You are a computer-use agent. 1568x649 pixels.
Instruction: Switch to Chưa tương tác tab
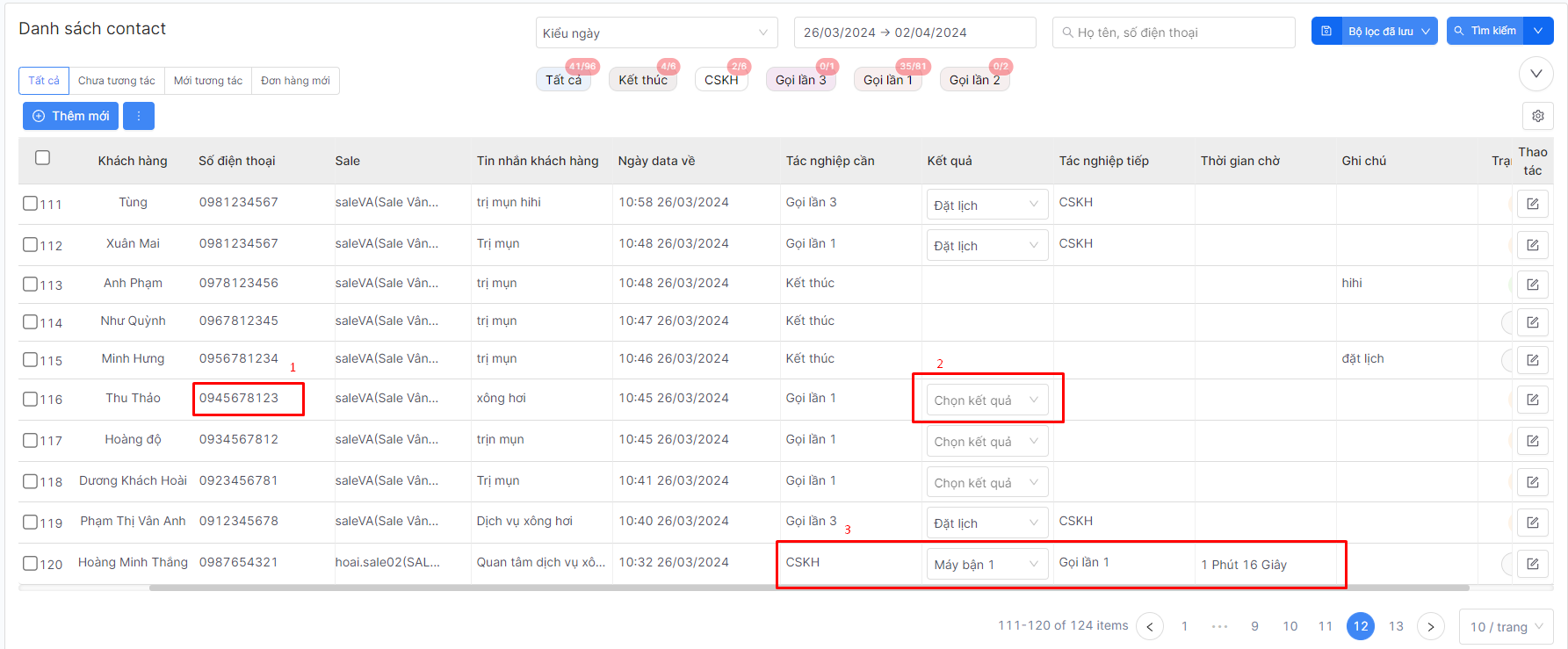point(116,81)
